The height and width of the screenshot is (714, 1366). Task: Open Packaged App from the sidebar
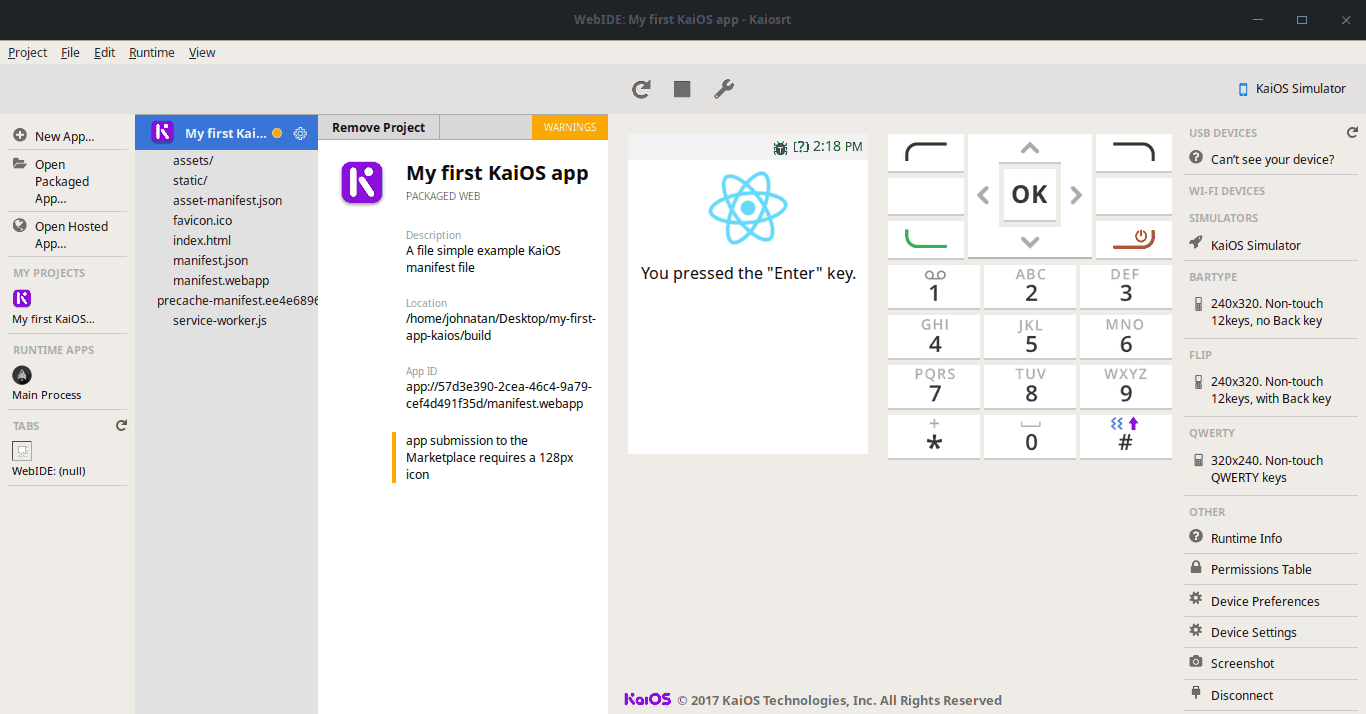tap(69, 181)
